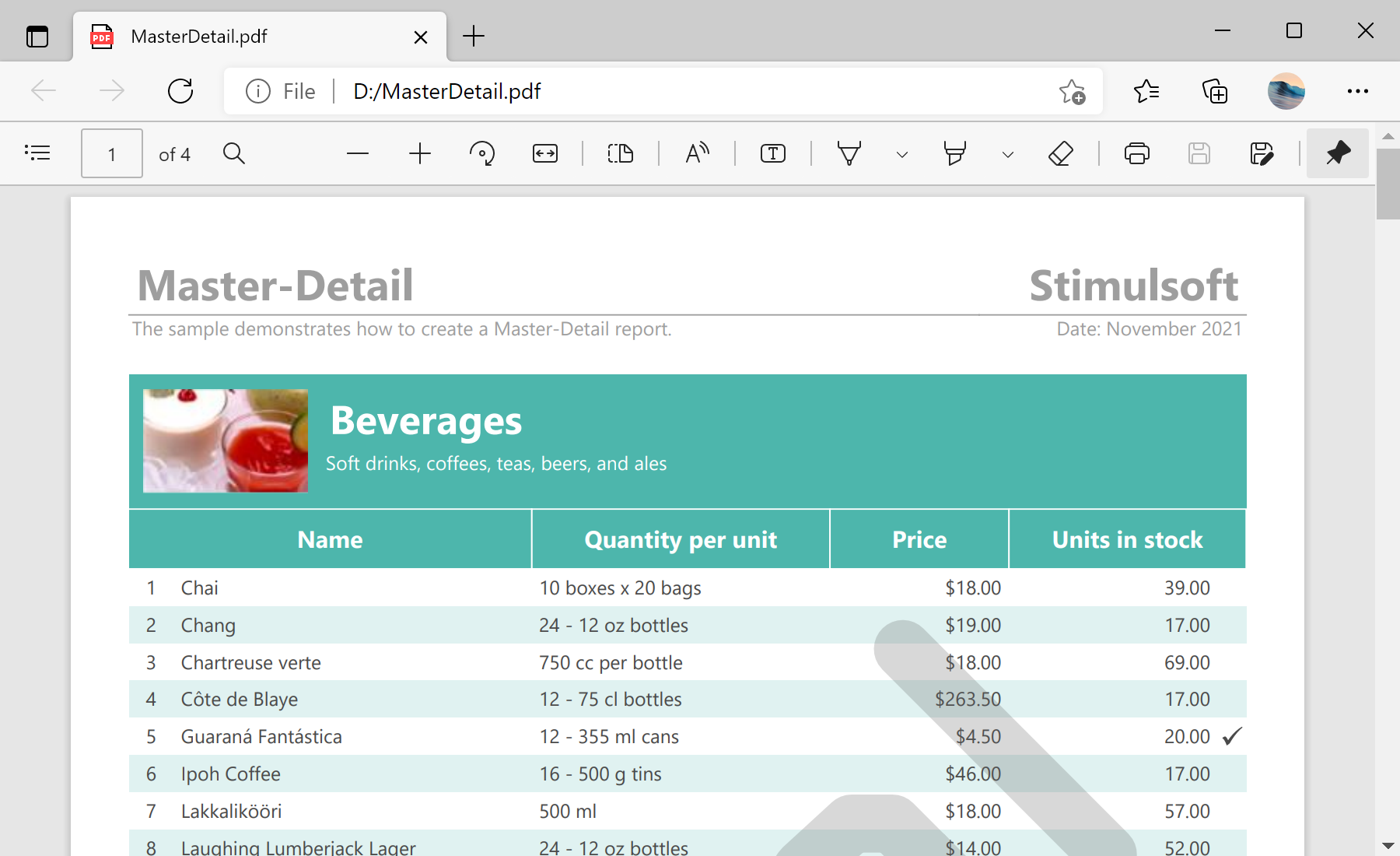Click the scrollbar down arrow
This screenshot has height=856, width=1400.
click(x=1388, y=845)
